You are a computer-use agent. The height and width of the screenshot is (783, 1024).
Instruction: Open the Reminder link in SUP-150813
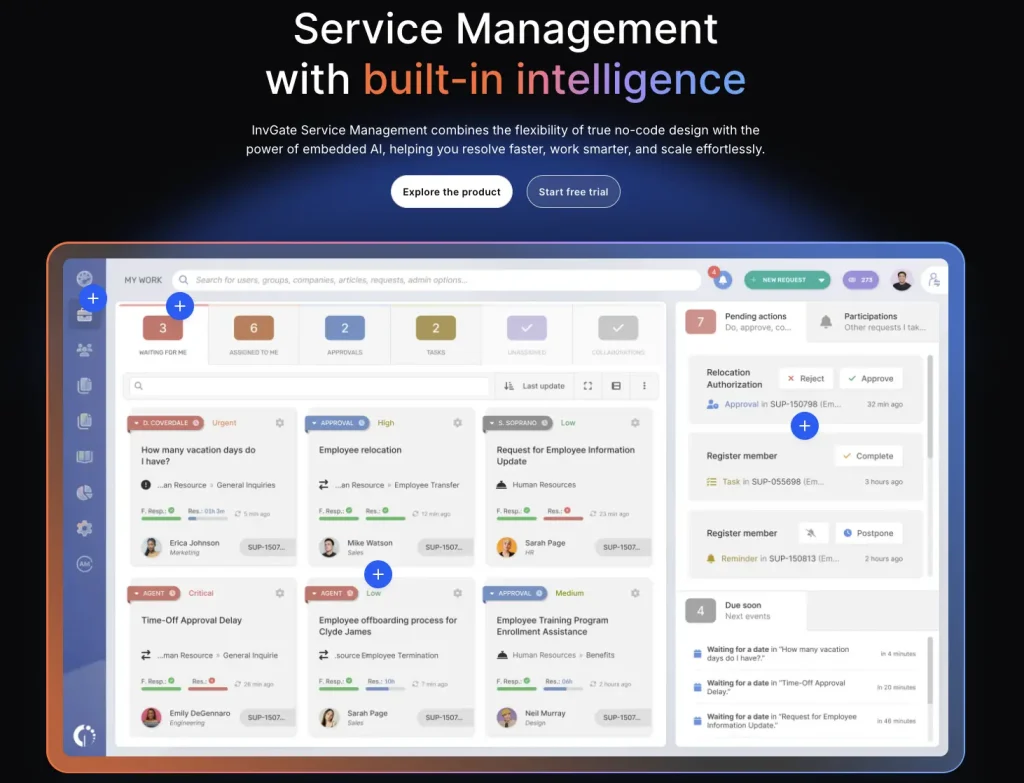(739, 558)
